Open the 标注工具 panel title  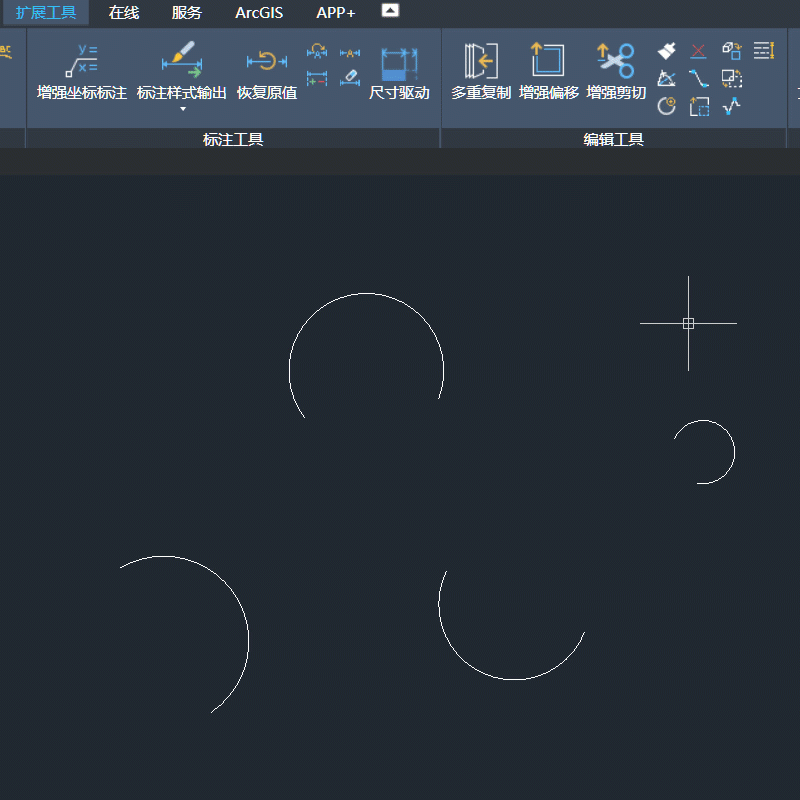click(233, 140)
